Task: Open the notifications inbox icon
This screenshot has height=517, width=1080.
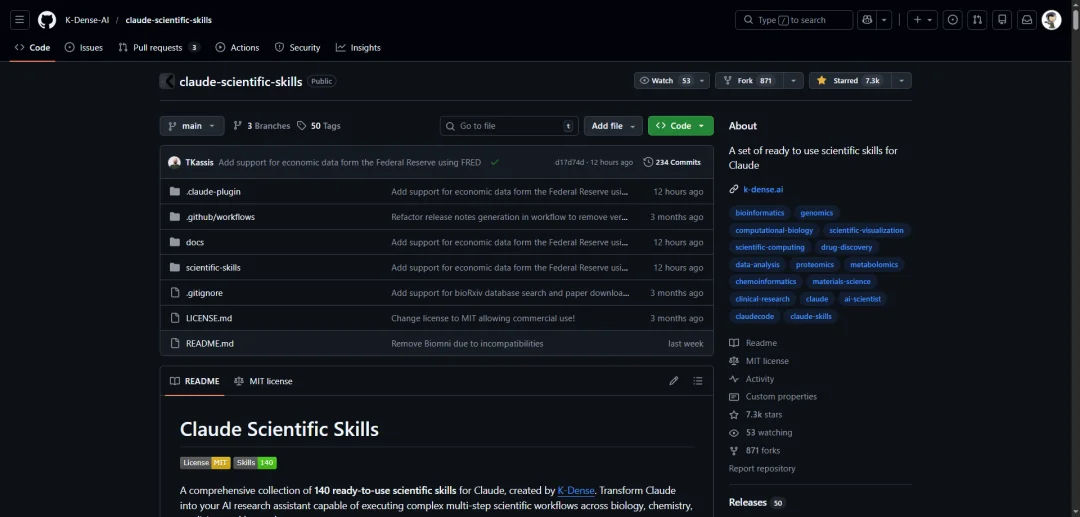Action: coord(1026,20)
